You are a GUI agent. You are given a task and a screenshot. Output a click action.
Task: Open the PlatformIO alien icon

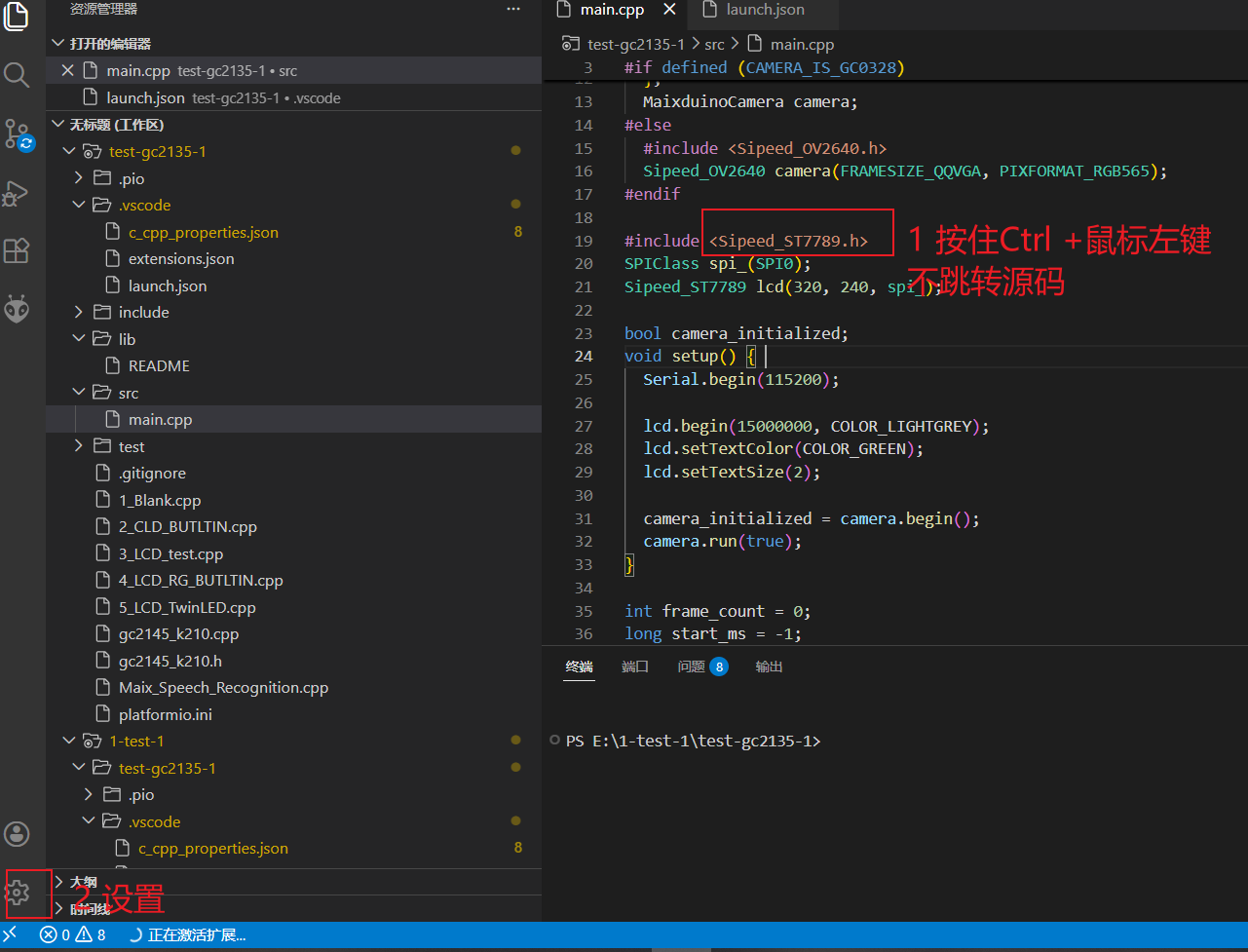point(17,309)
